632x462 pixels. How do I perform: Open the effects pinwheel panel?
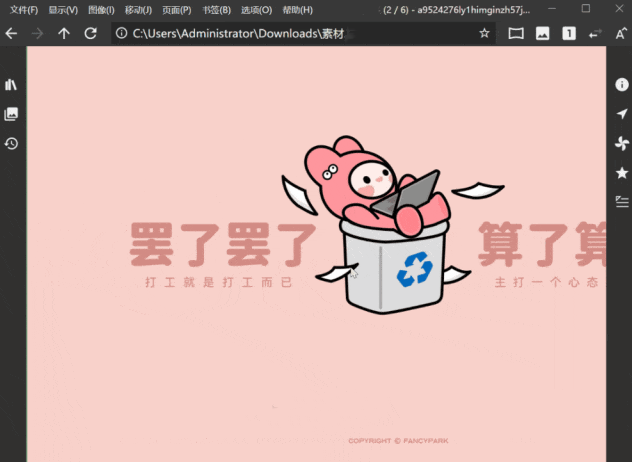point(622,144)
